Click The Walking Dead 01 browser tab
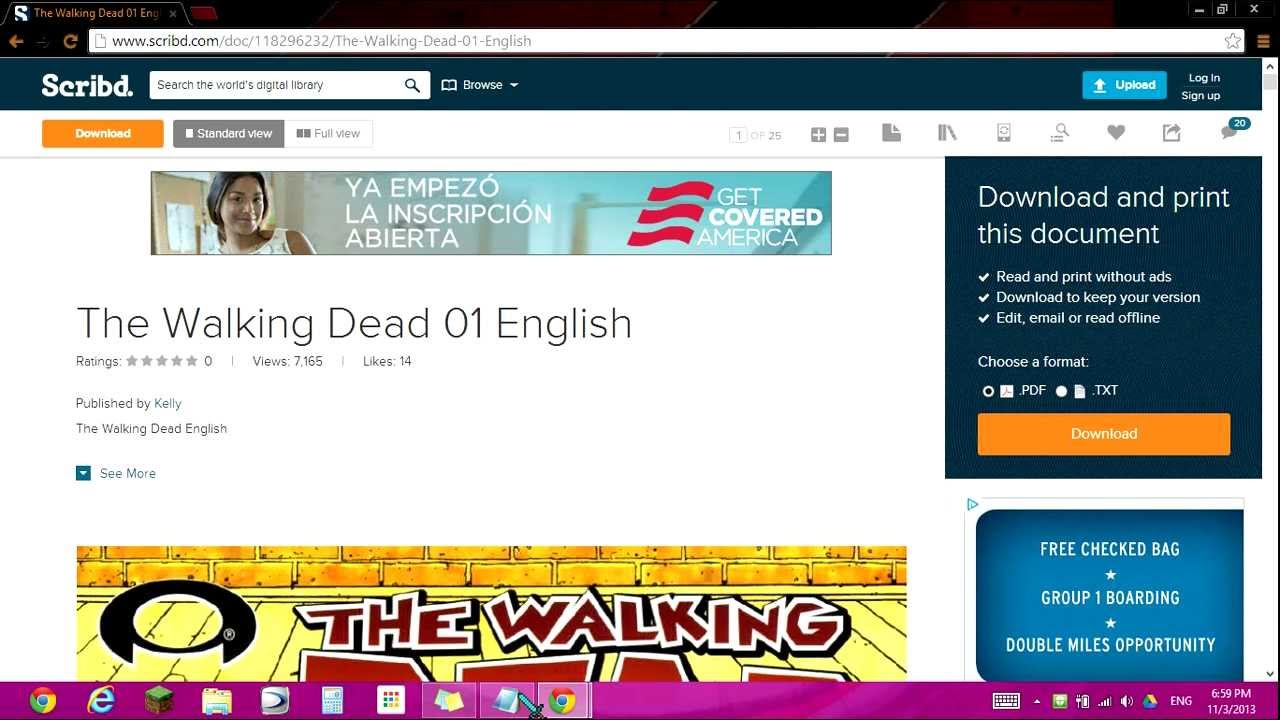The width and height of the screenshot is (1280, 720). pos(93,13)
